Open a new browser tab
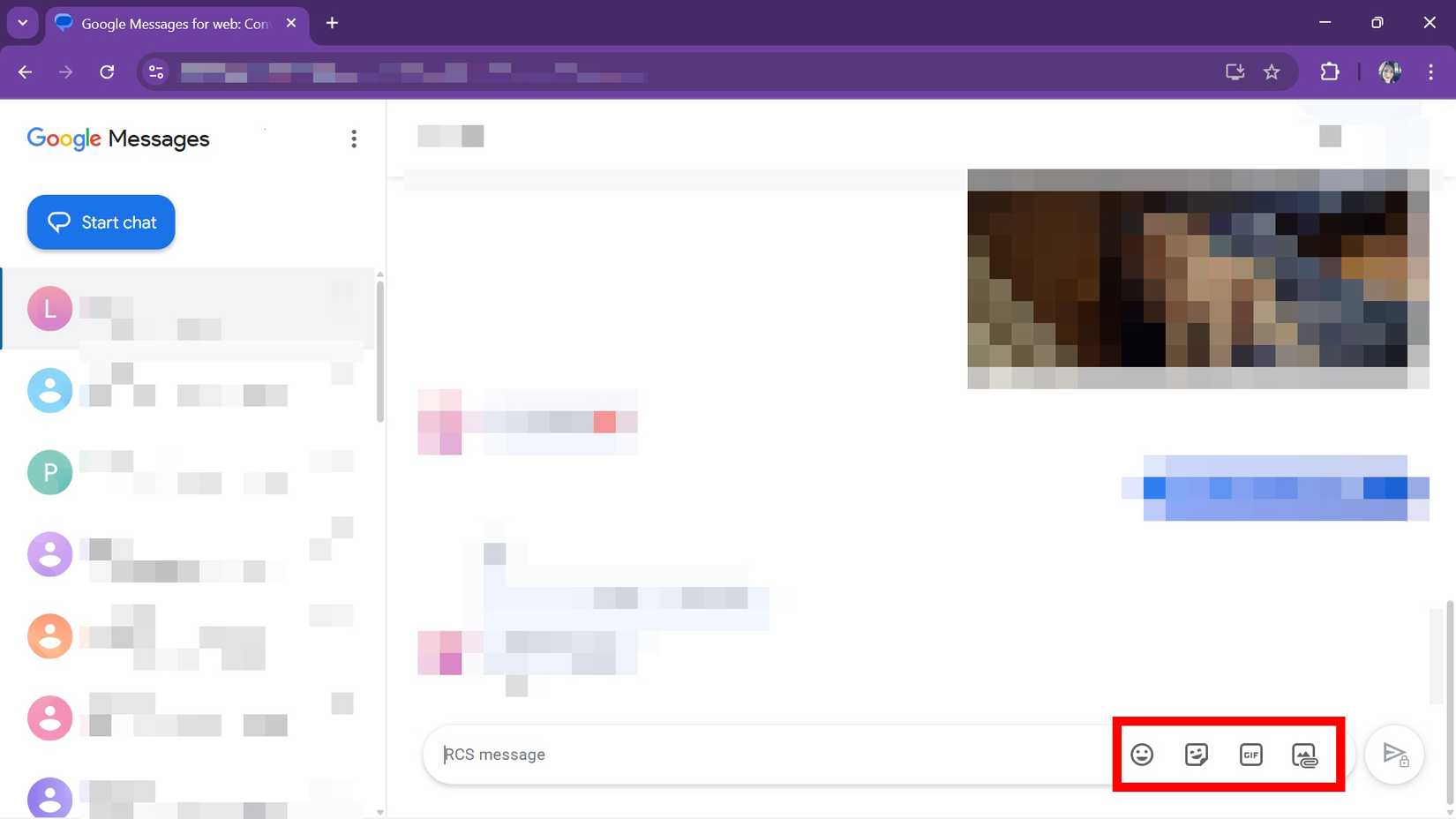The image size is (1456, 819). click(x=332, y=23)
